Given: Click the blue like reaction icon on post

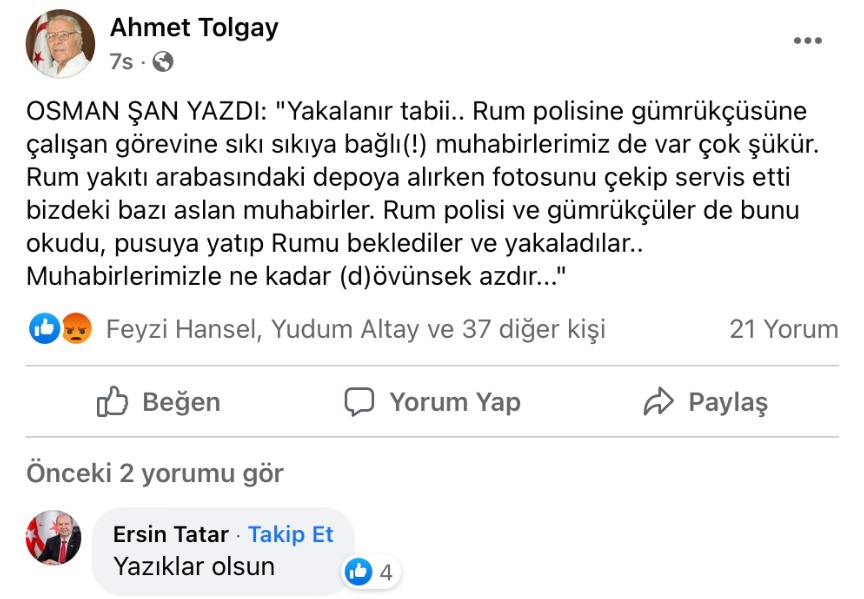Looking at the screenshot, I should point(45,328).
